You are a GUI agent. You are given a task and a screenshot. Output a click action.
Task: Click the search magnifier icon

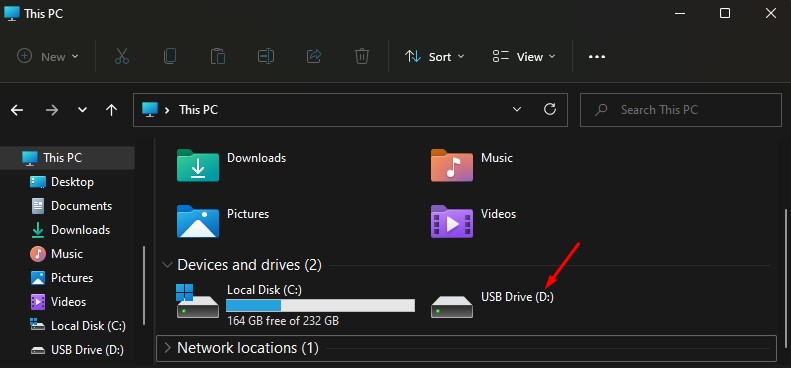click(x=601, y=110)
